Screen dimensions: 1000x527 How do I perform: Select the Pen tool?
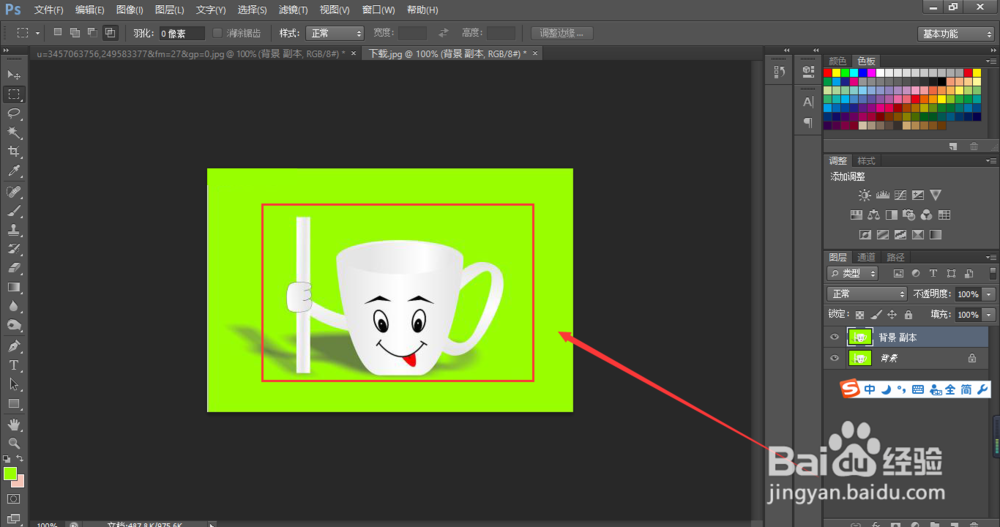tap(13, 346)
